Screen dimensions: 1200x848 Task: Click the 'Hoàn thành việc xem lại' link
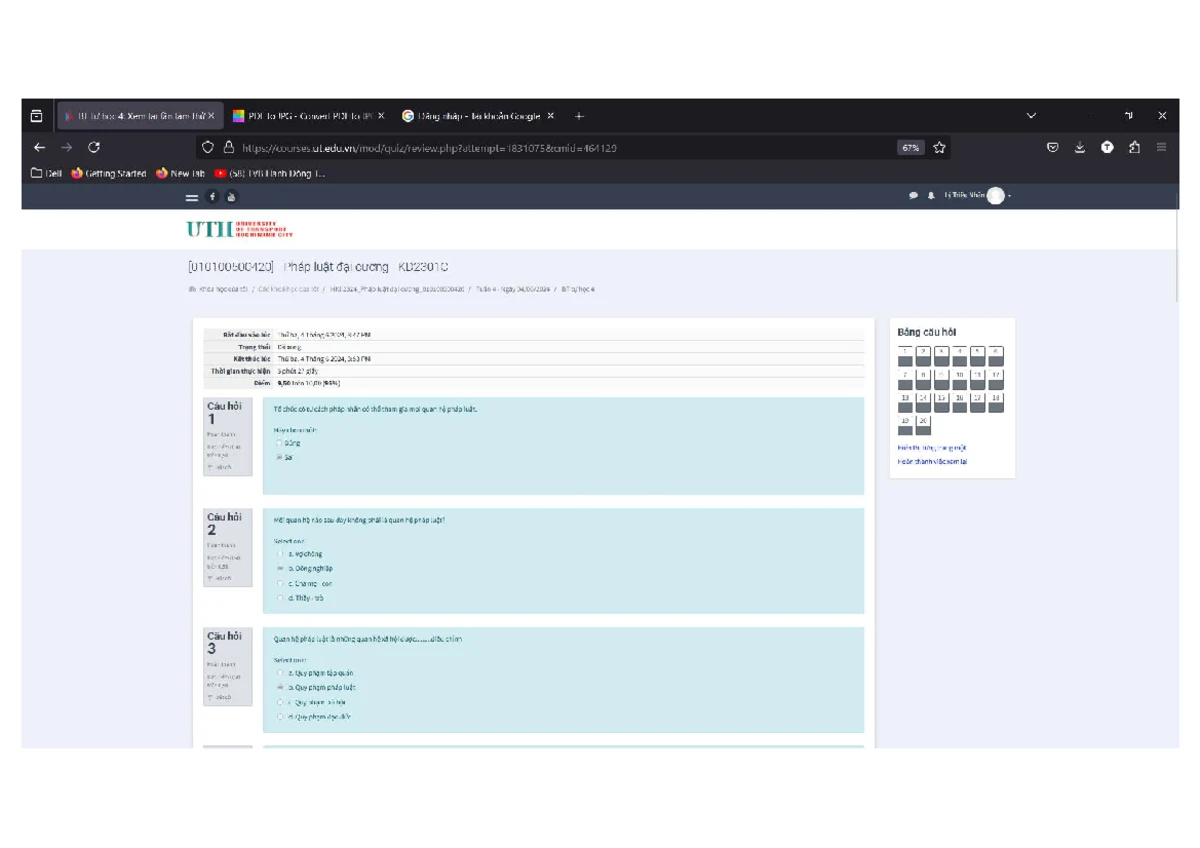(932, 462)
